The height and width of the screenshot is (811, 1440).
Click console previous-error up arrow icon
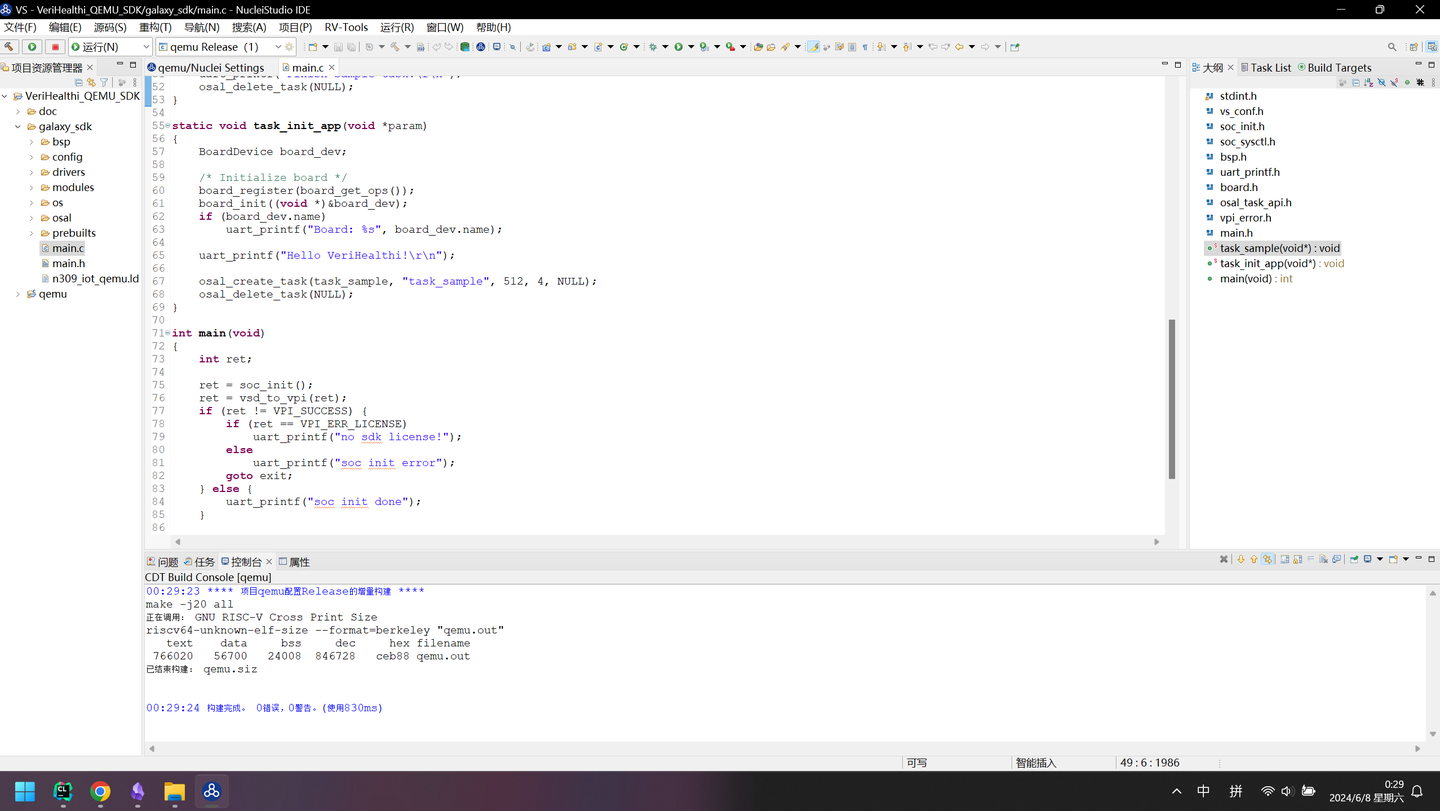click(x=1254, y=559)
